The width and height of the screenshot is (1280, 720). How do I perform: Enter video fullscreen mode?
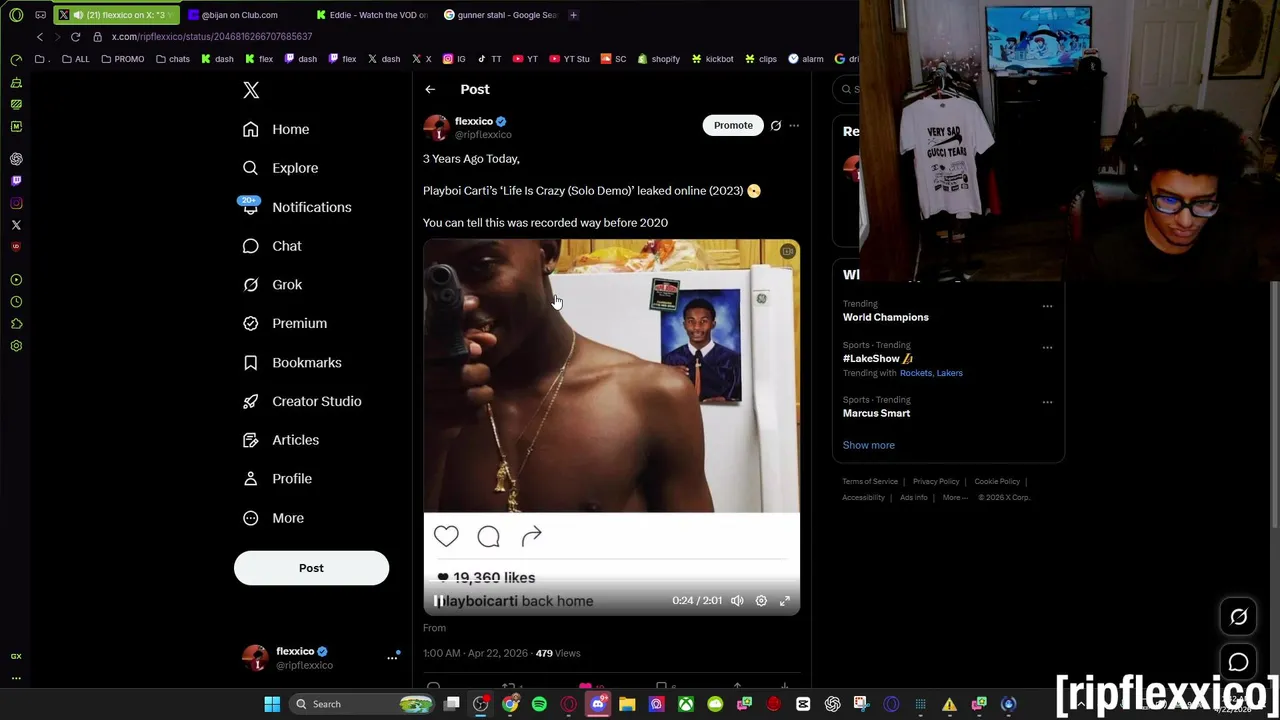click(x=785, y=601)
